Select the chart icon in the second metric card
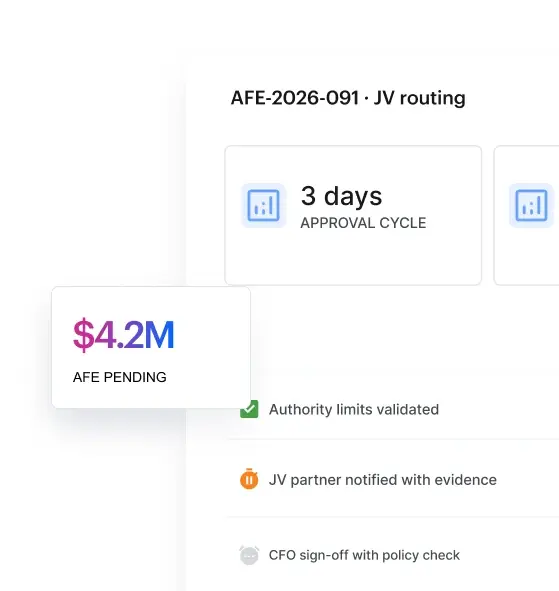The width and height of the screenshot is (559, 591). [531, 205]
